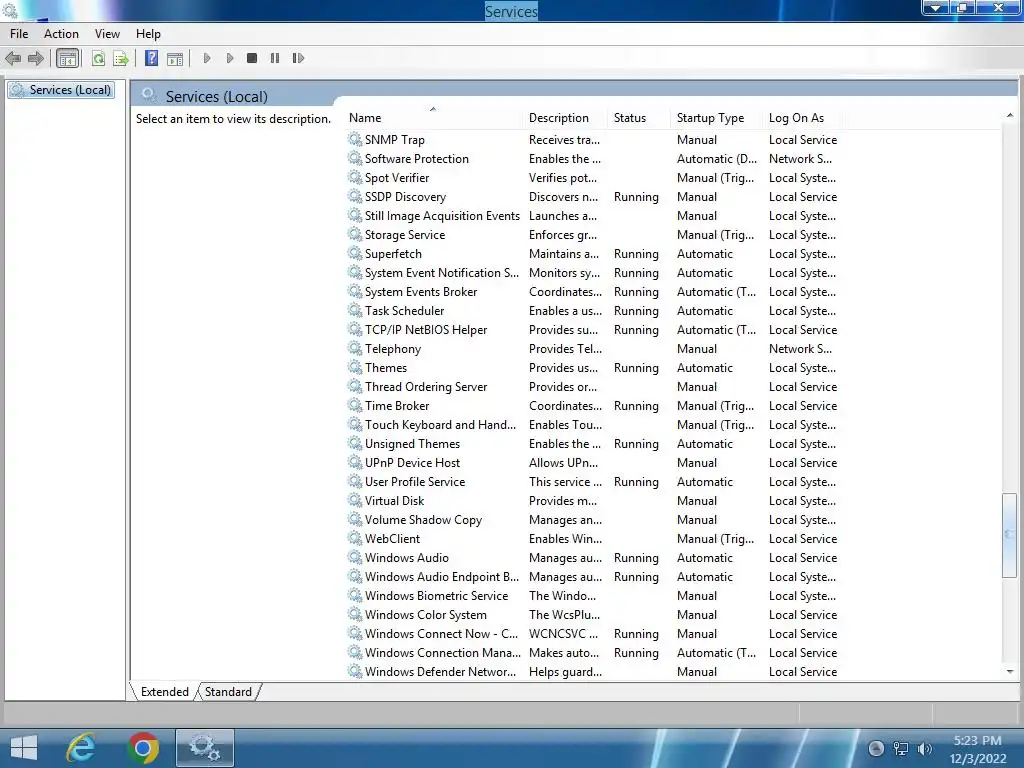The height and width of the screenshot is (768, 1024).
Task: Open the Help menu
Action: coord(148,34)
